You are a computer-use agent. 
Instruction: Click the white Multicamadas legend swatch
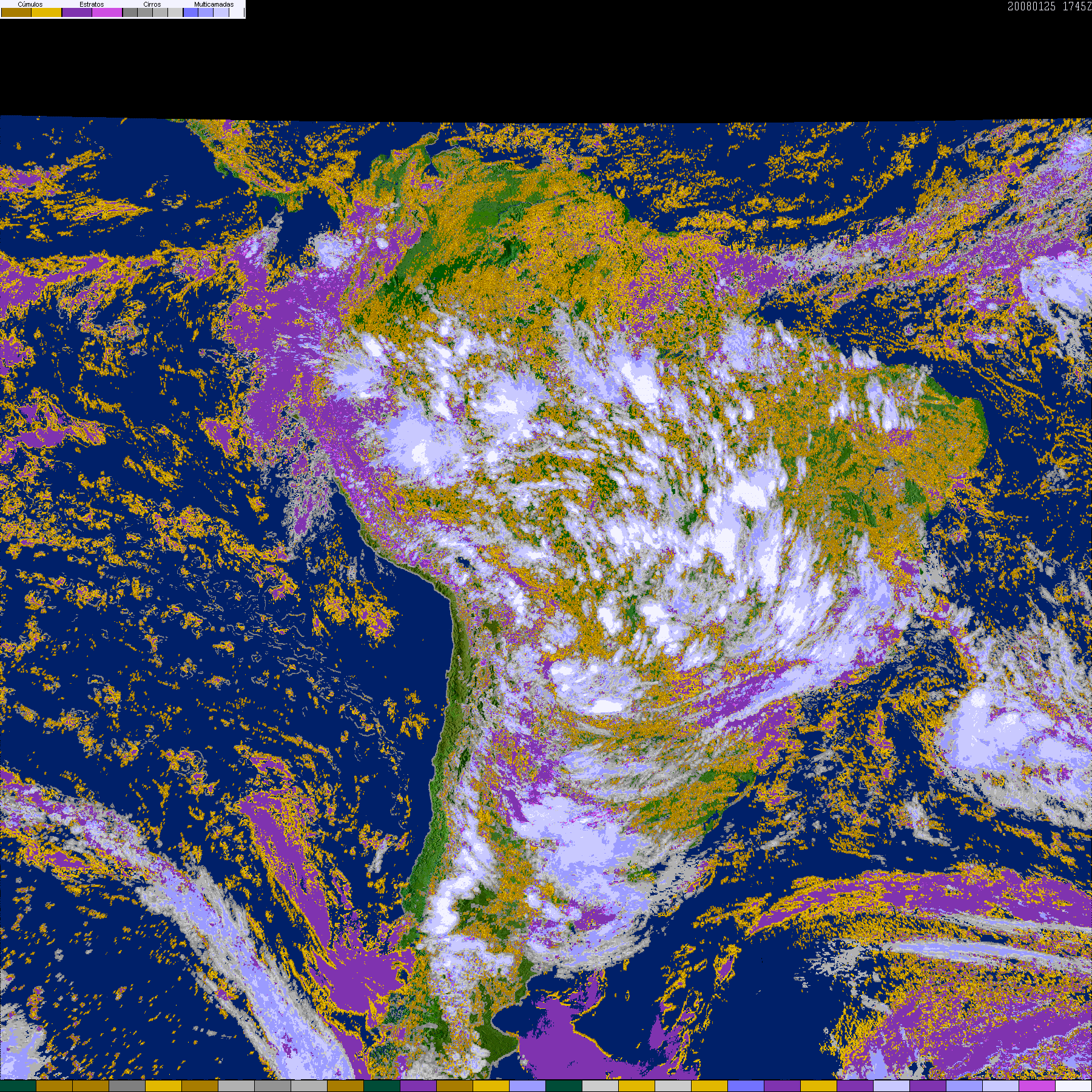click(x=236, y=13)
